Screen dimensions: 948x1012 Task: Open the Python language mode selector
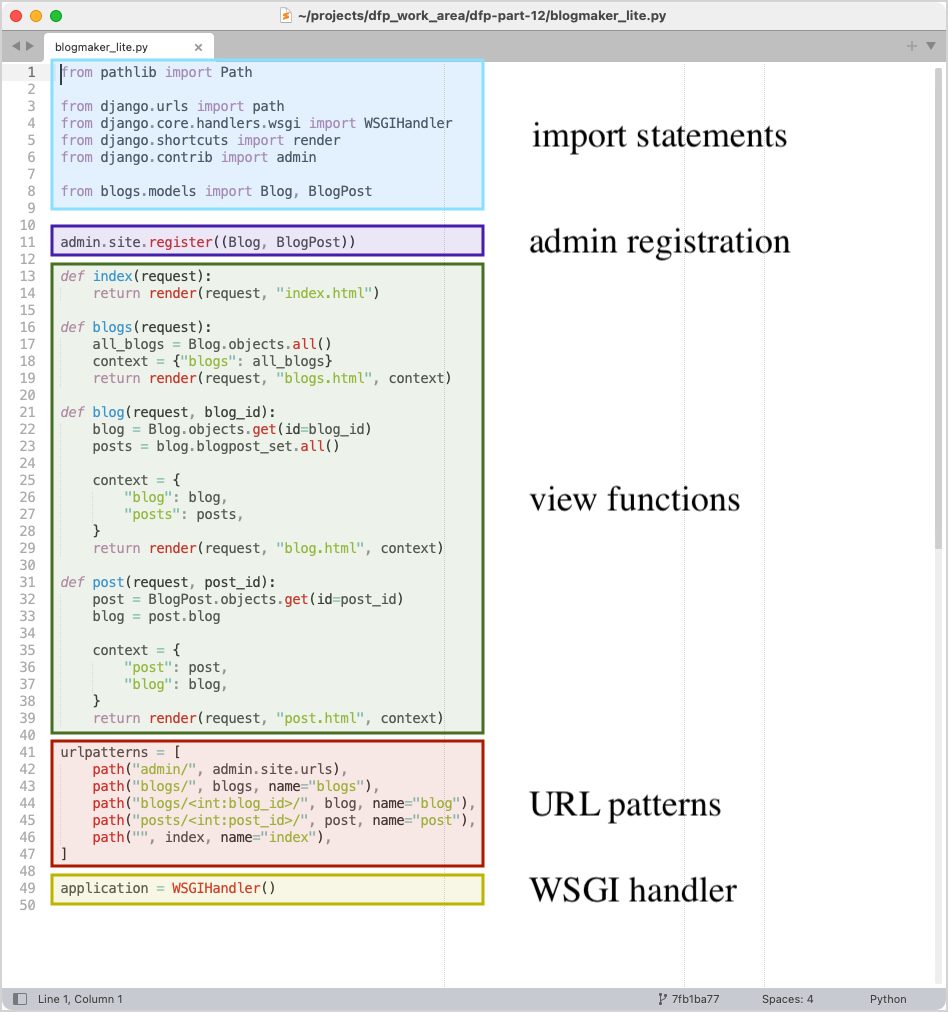(x=887, y=998)
